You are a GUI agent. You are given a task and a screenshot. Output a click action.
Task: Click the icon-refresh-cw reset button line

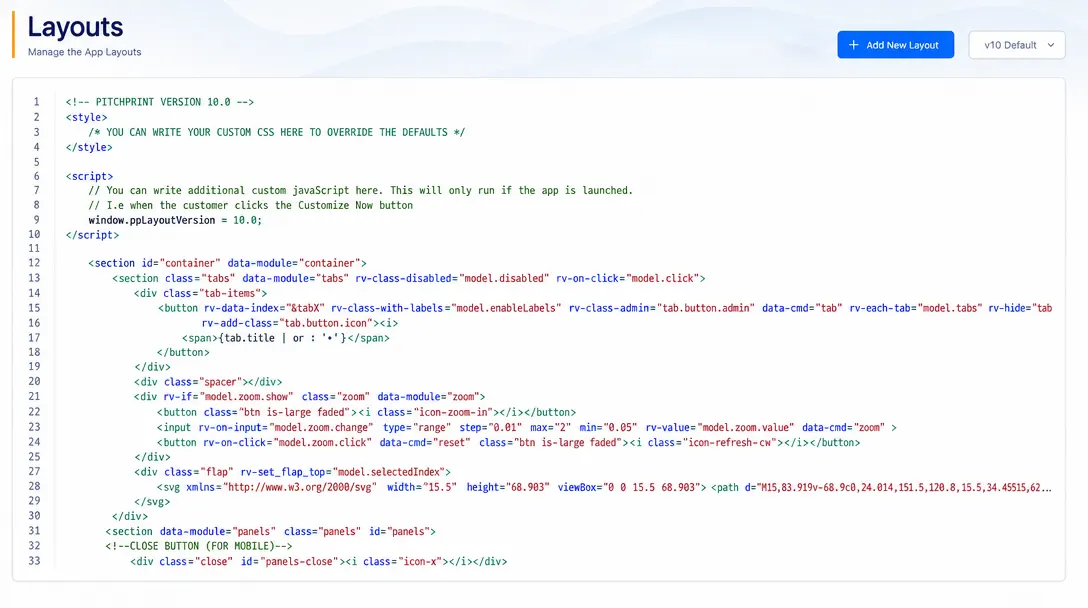pyautogui.click(x=509, y=442)
